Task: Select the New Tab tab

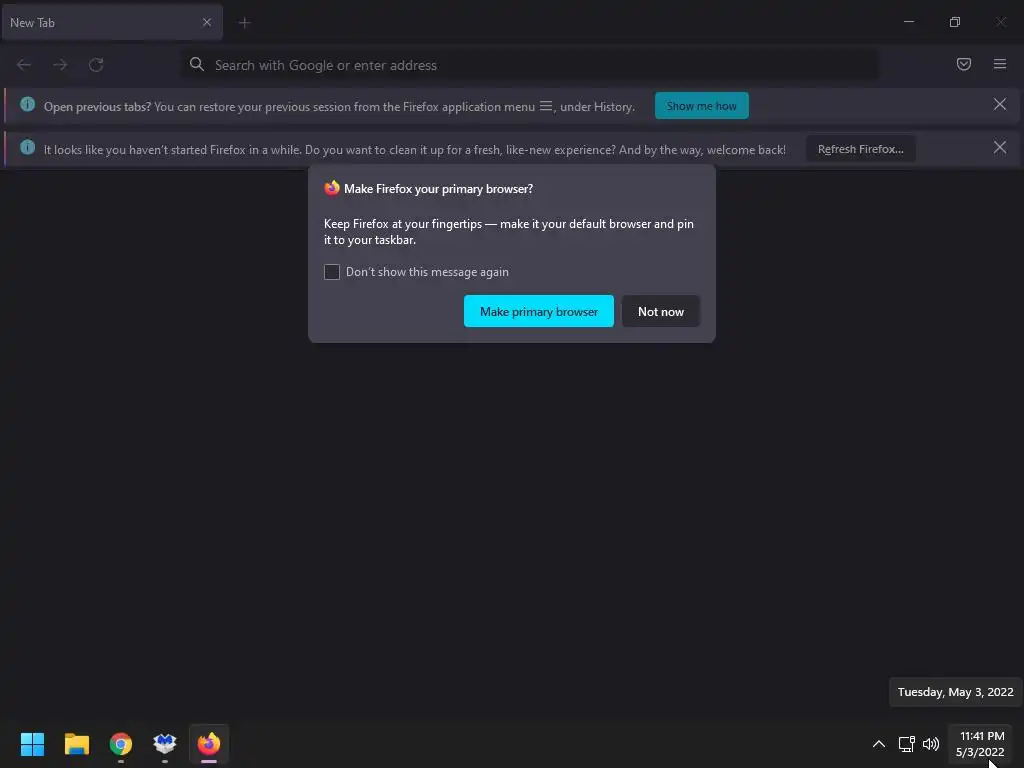Action: coord(112,22)
